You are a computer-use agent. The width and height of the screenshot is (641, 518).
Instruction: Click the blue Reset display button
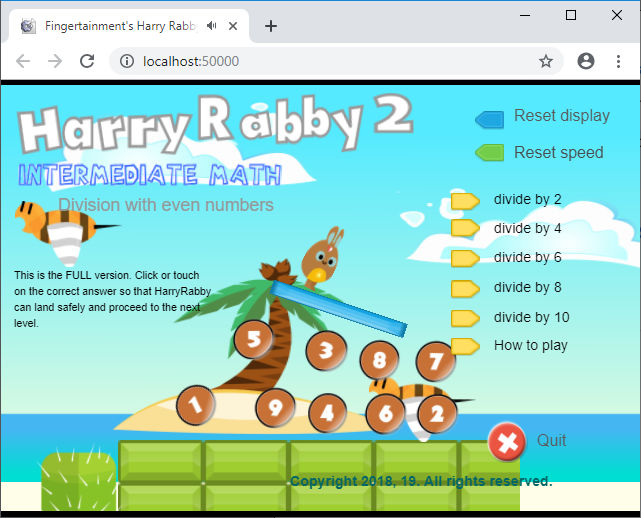click(490, 119)
